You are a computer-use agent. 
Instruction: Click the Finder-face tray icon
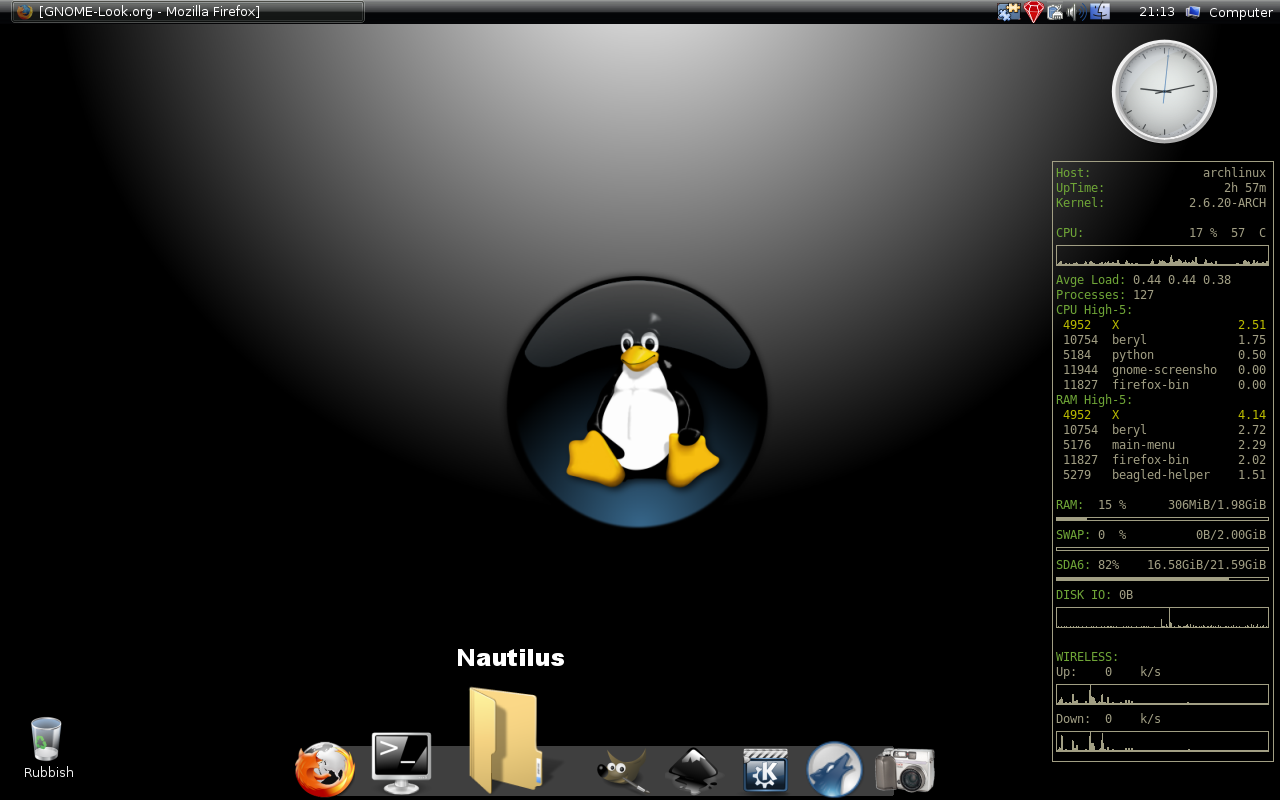click(x=1100, y=12)
